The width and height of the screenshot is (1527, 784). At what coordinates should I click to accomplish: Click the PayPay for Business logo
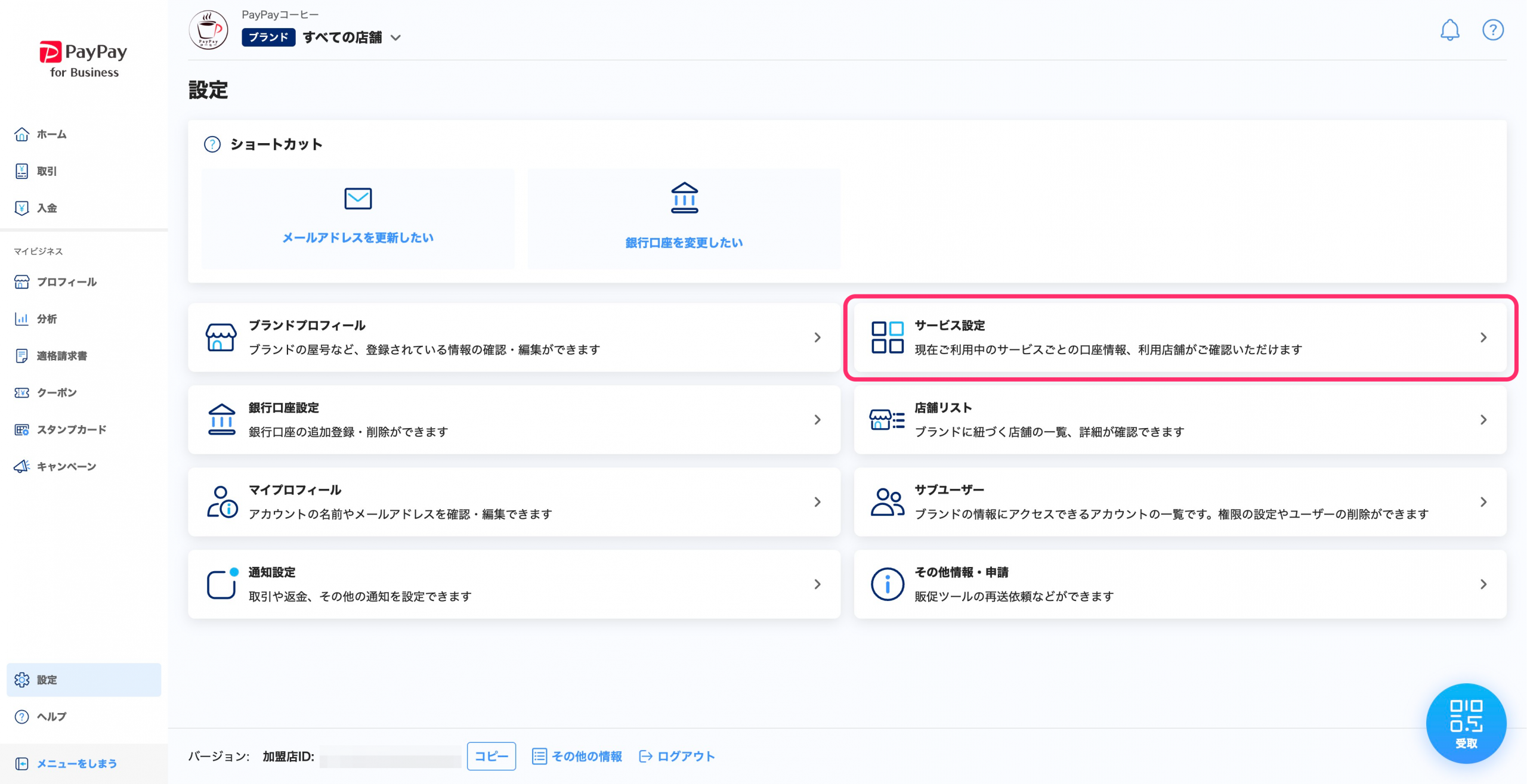pos(84,60)
